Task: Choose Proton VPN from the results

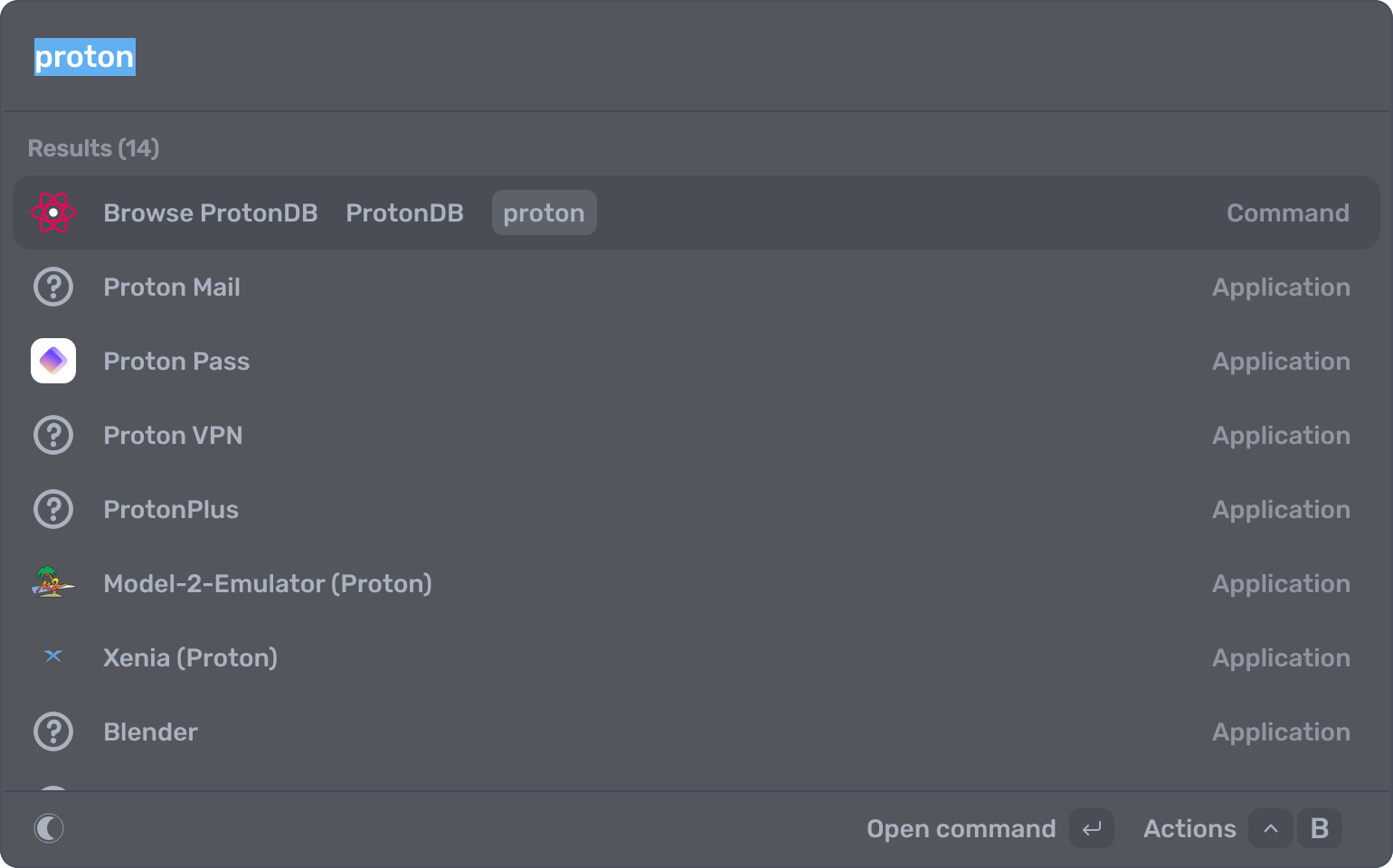Action: pyautogui.click(x=173, y=435)
